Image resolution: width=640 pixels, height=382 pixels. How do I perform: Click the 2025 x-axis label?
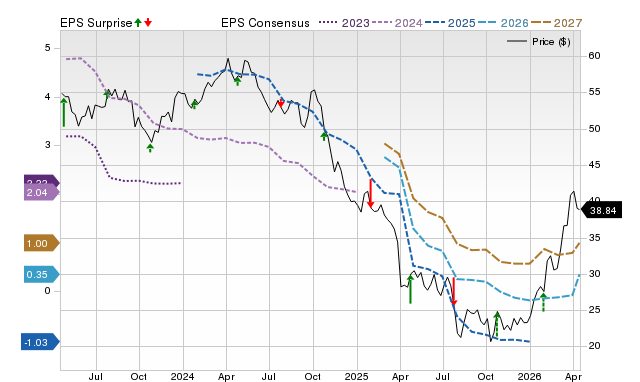[356, 376]
